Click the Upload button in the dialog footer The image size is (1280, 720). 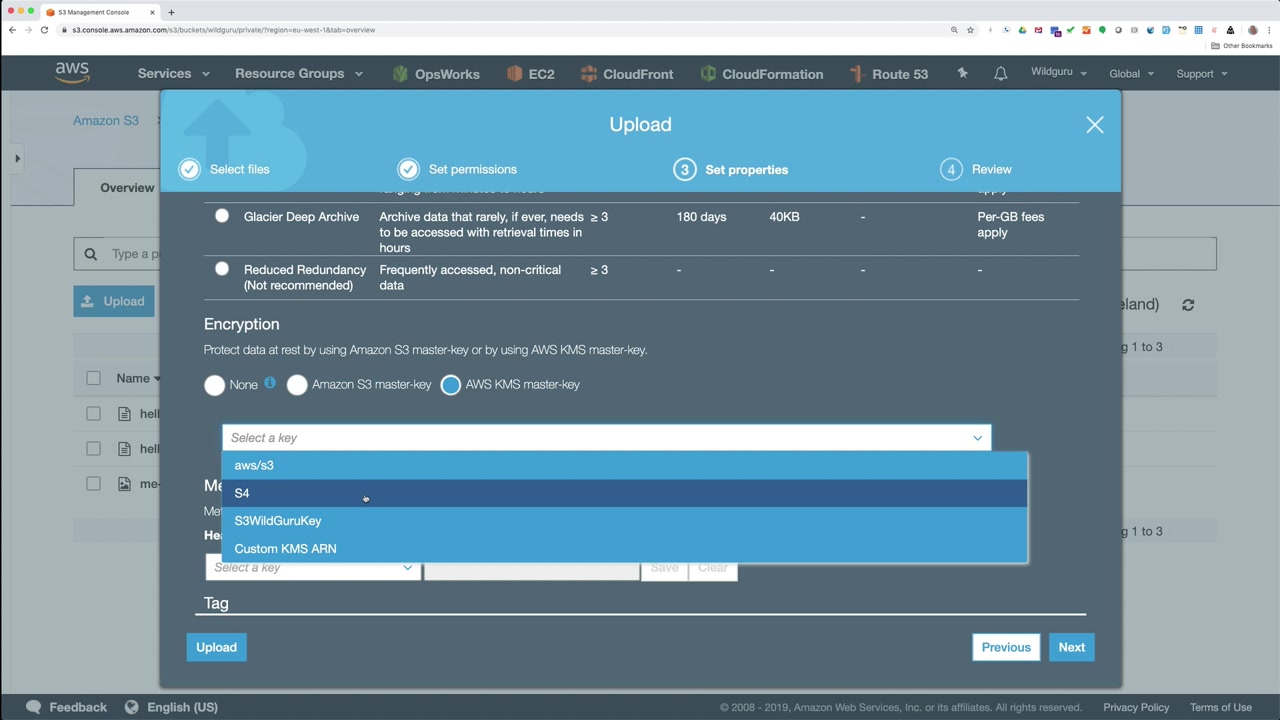(x=216, y=647)
